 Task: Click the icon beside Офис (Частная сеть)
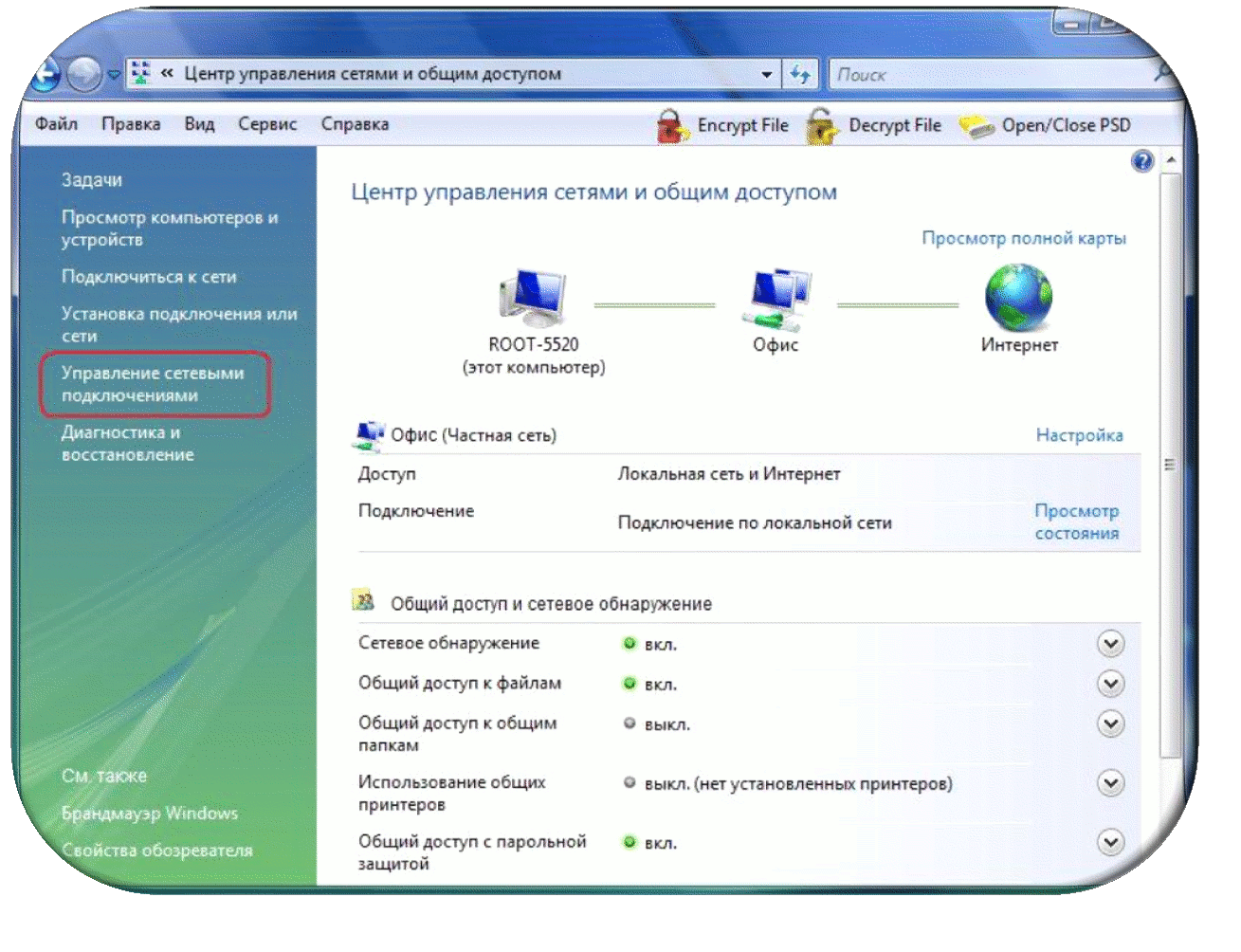click(x=369, y=435)
